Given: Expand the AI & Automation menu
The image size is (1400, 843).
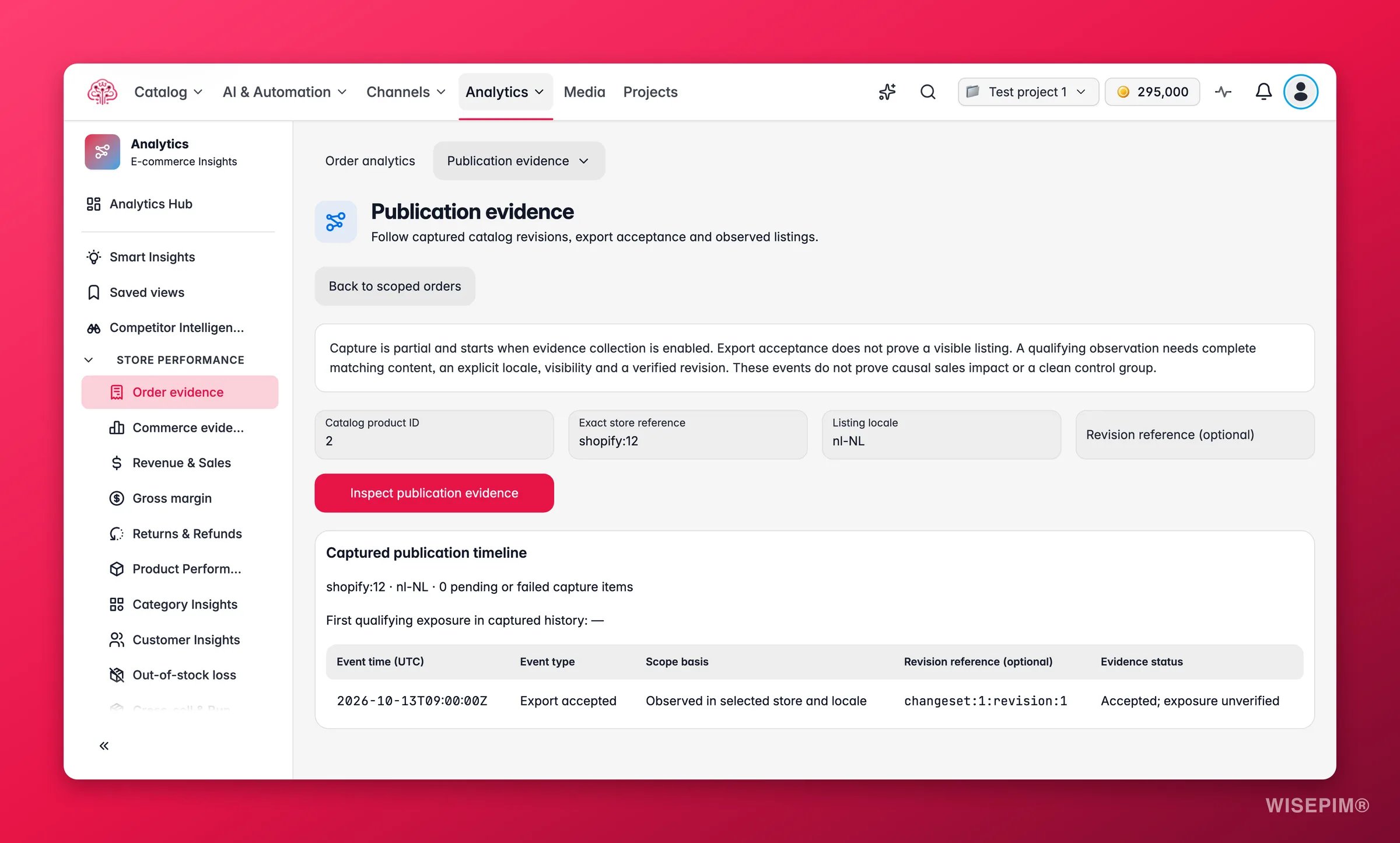Looking at the screenshot, I should pos(285,92).
